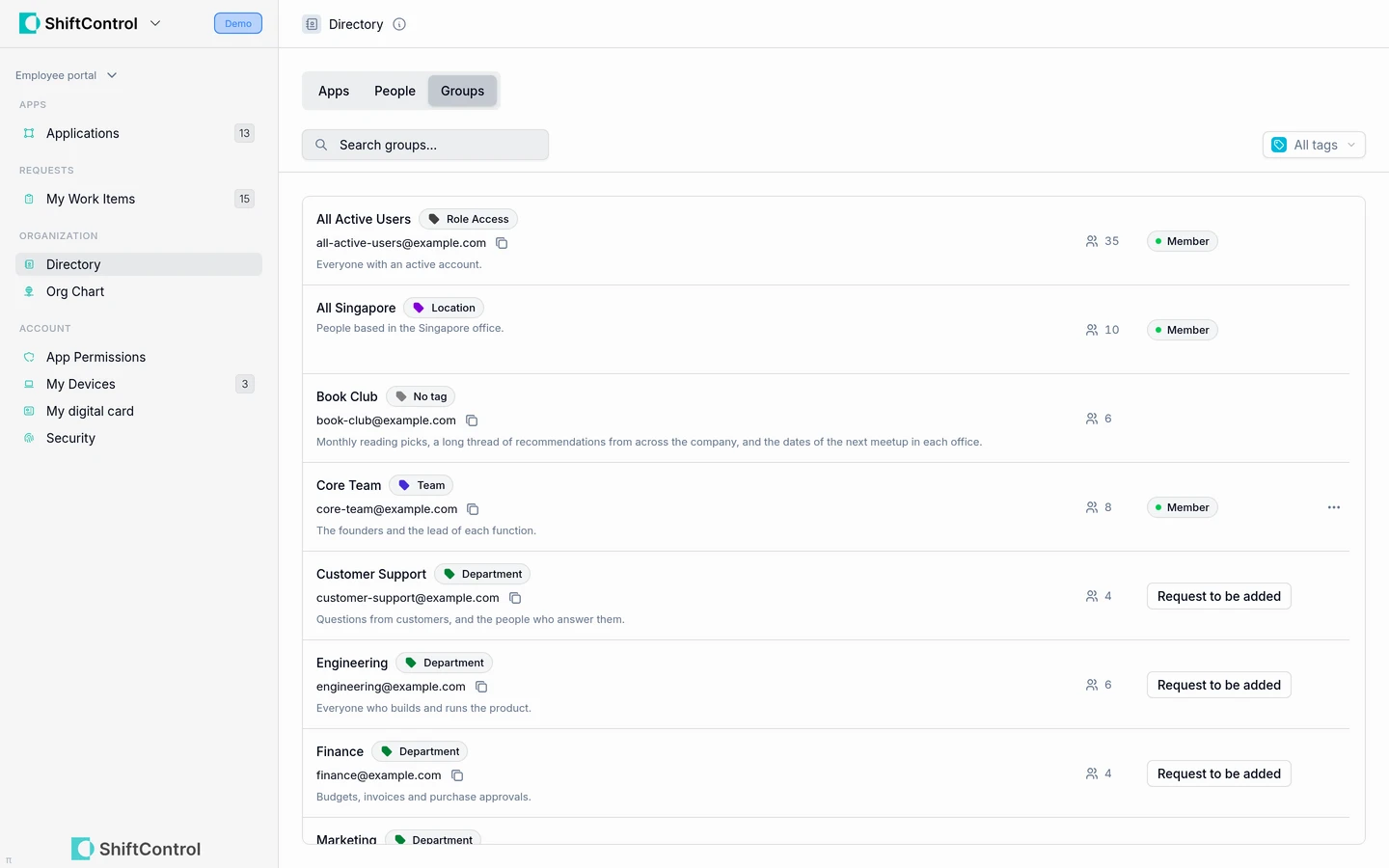This screenshot has width=1389, height=868.
Task: Click the Team tag on Core Team
Action: (x=422, y=485)
